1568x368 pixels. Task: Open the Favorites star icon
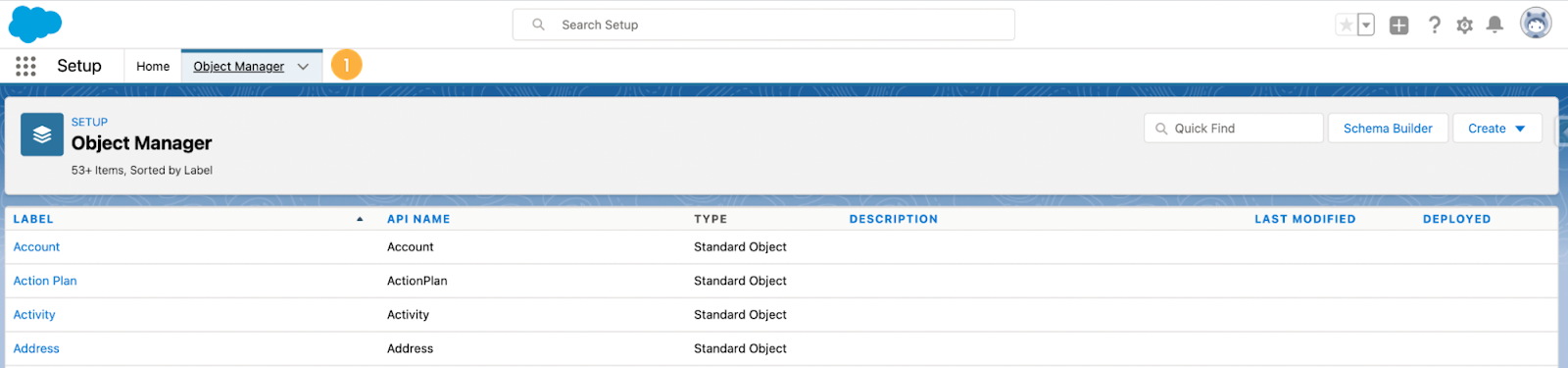click(1347, 26)
